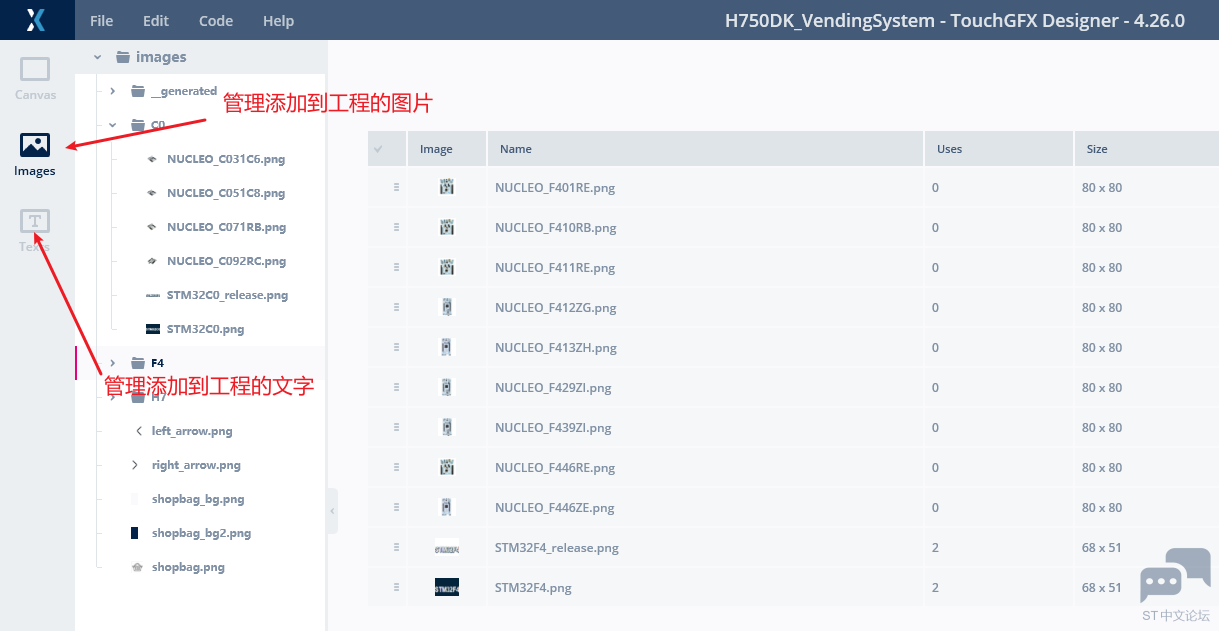Select NUCLEO_C031C6.png in the tree
The width and height of the screenshot is (1219, 631).
(x=226, y=159)
